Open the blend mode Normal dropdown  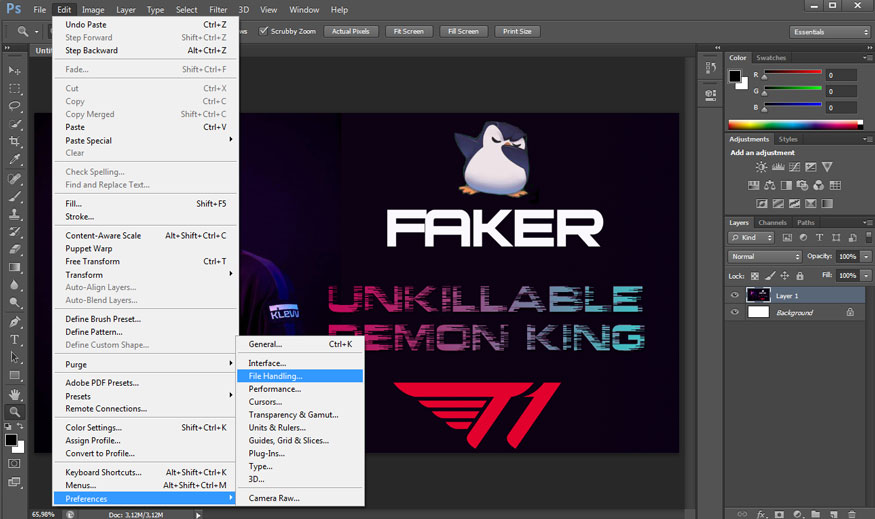pyautogui.click(x=765, y=257)
